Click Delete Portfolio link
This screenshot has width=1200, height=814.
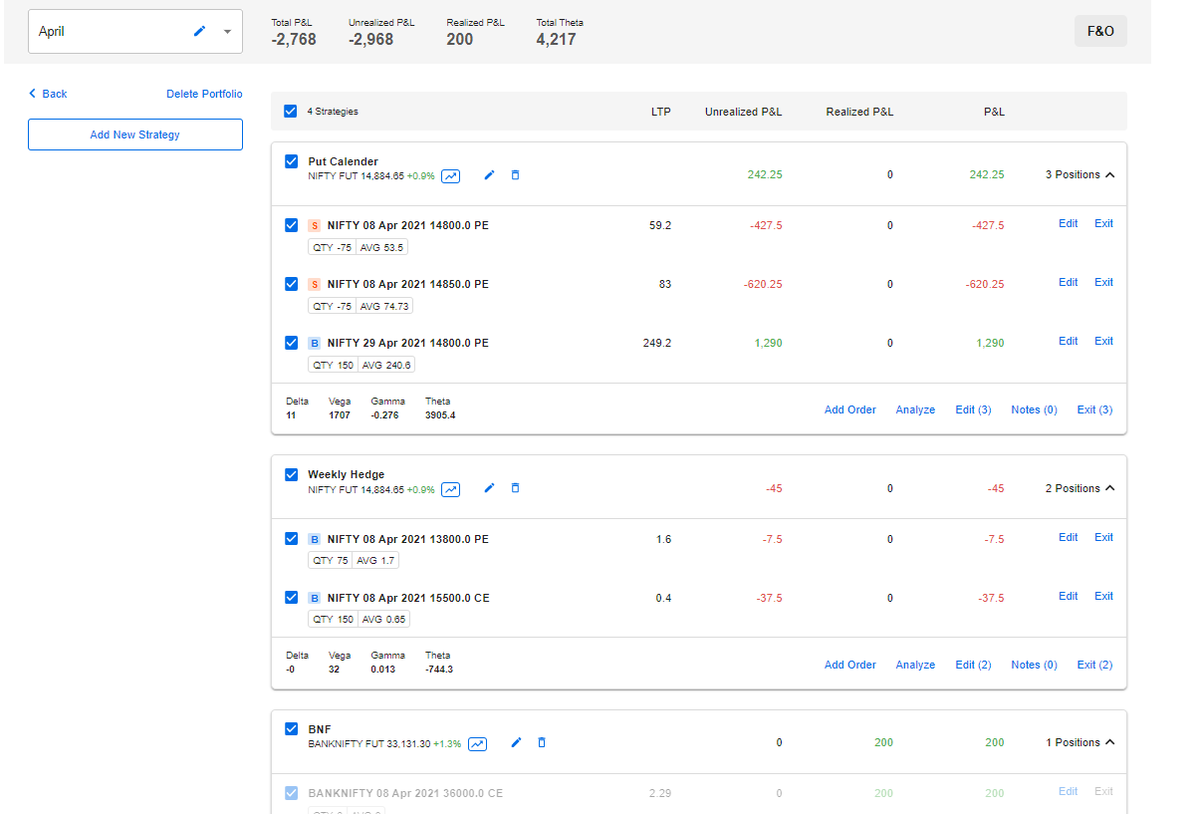pyautogui.click(x=204, y=94)
